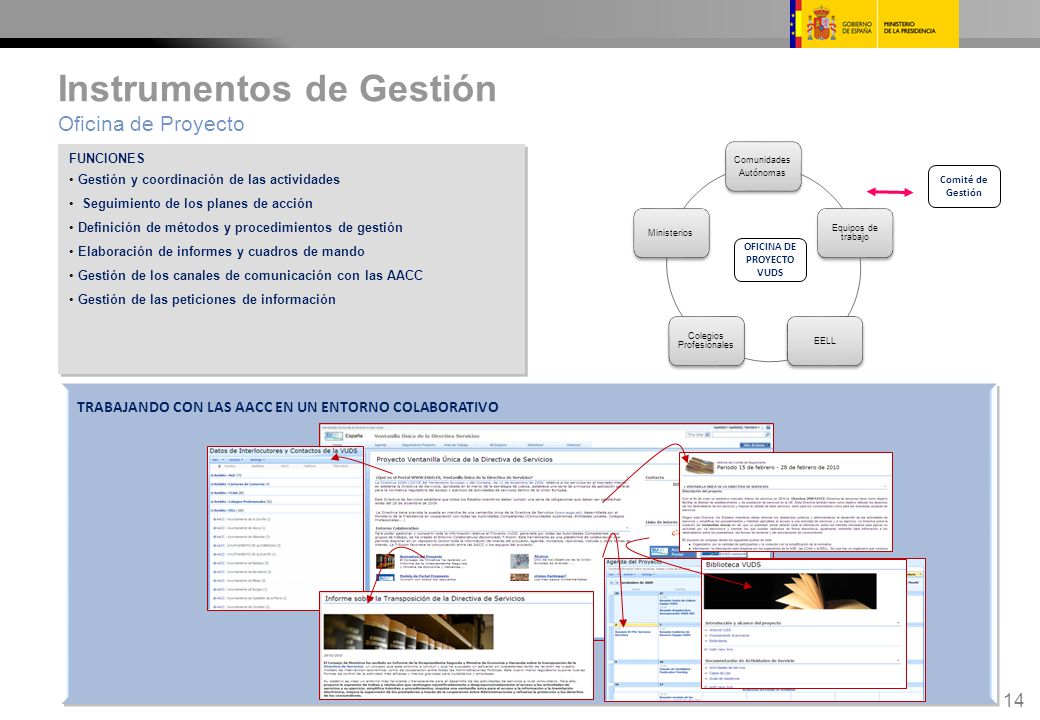The image size is (1040, 720).
Task: Select bullet 'Definición de métodos y procedimientos de gestión'
Action: click(x=240, y=227)
